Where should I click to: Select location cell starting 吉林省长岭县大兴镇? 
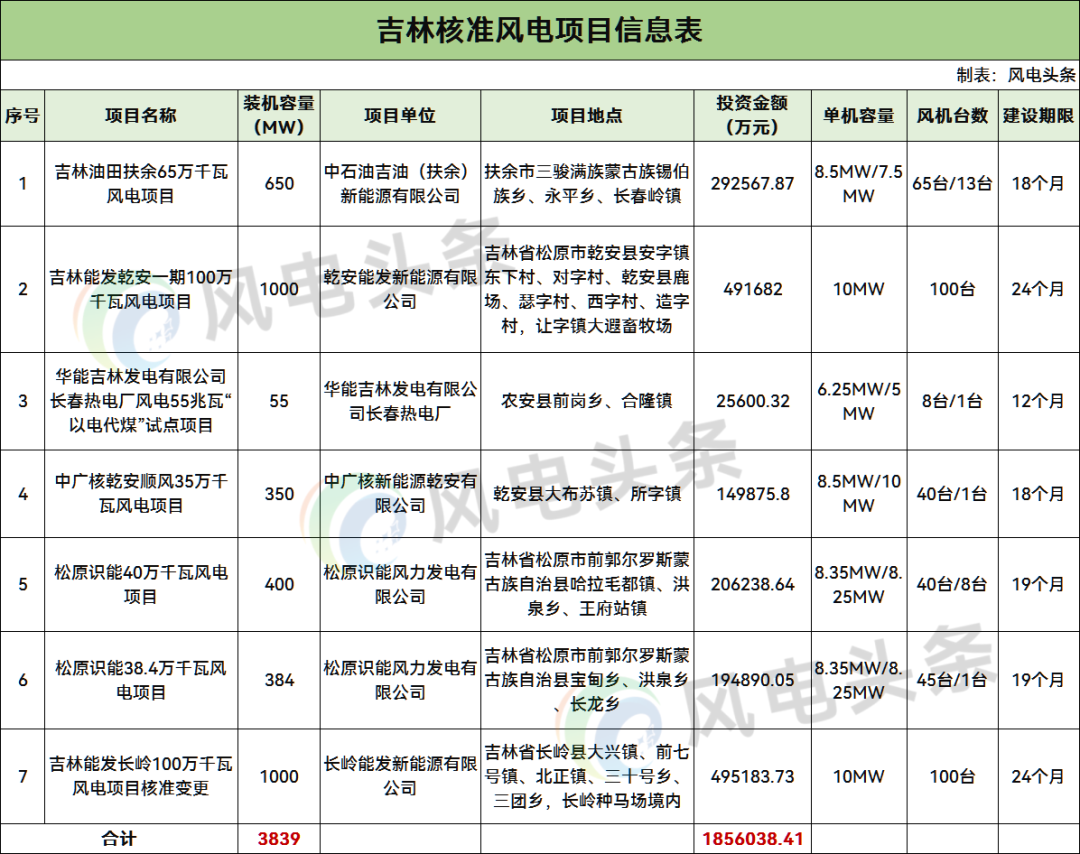tap(587, 776)
